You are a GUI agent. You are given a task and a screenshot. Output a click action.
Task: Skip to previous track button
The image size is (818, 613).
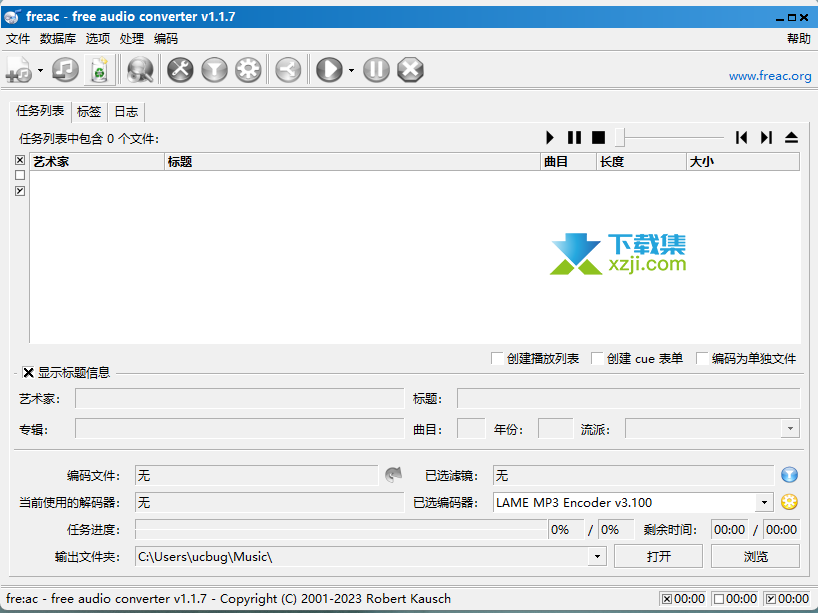click(741, 138)
